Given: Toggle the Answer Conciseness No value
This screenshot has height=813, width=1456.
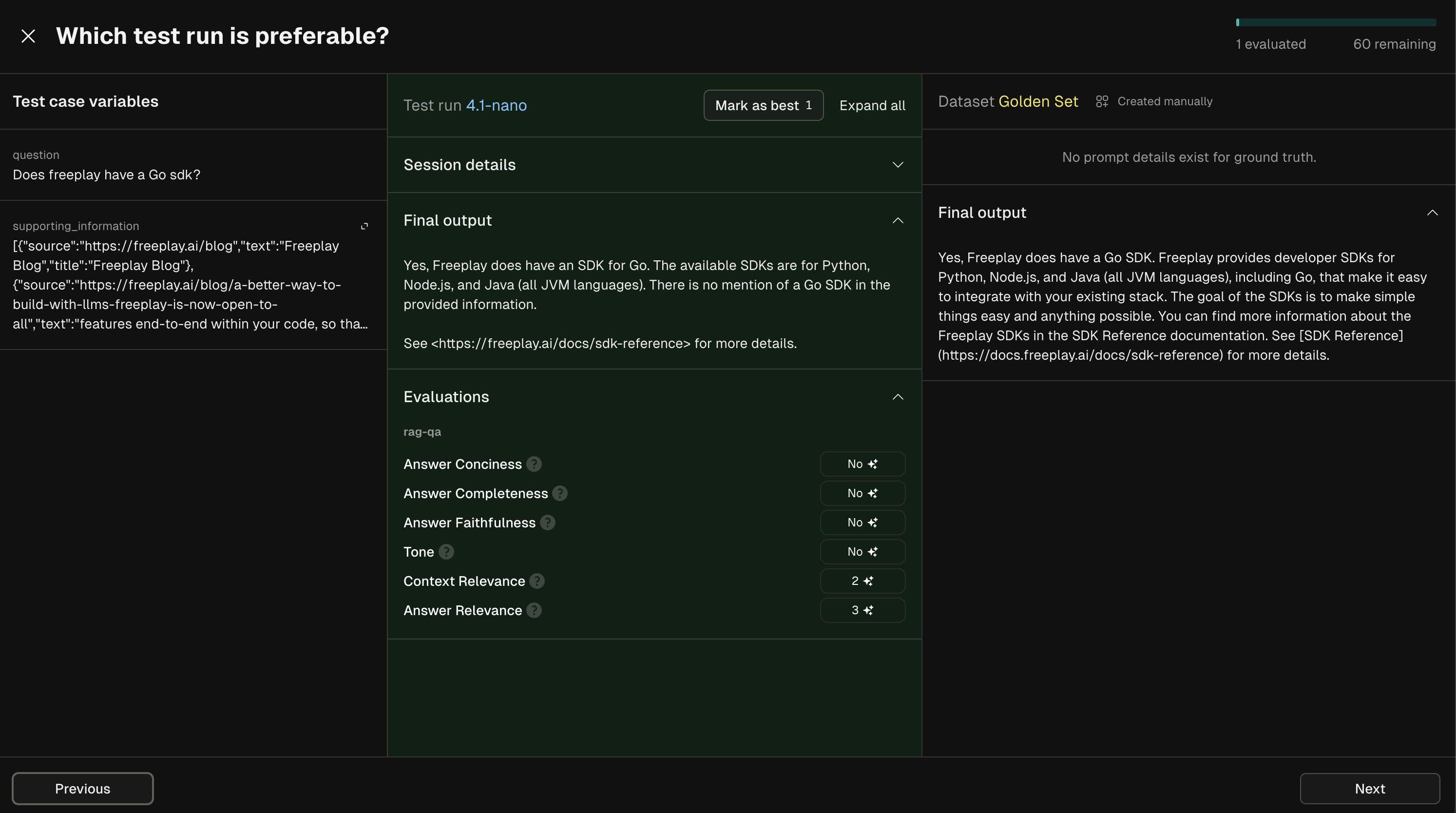Looking at the screenshot, I should coord(862,464).
